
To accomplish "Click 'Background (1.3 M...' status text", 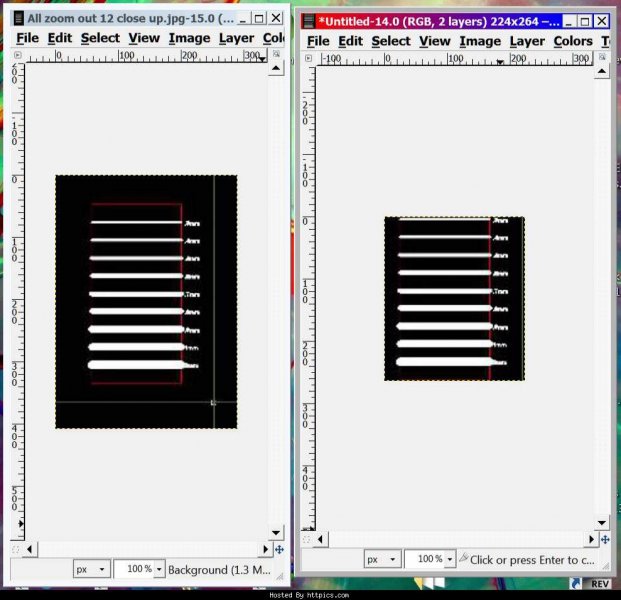I will tap(219, 570).
